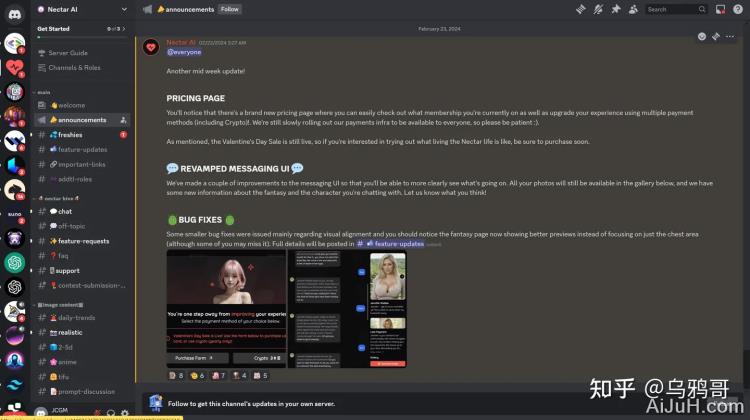The image size is (750, 420).
Task: Open the message's more options menu
Action: click(x=731, y=36)
